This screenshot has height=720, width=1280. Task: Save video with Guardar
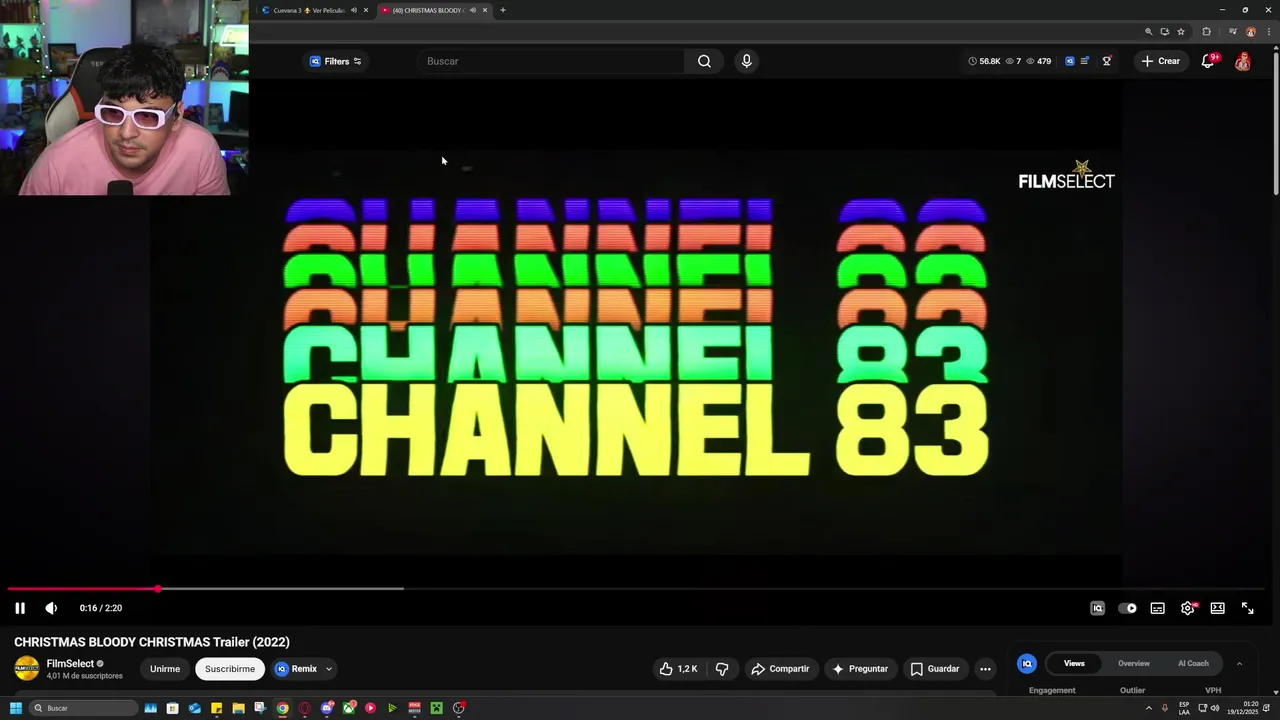(x=934, y=669)
